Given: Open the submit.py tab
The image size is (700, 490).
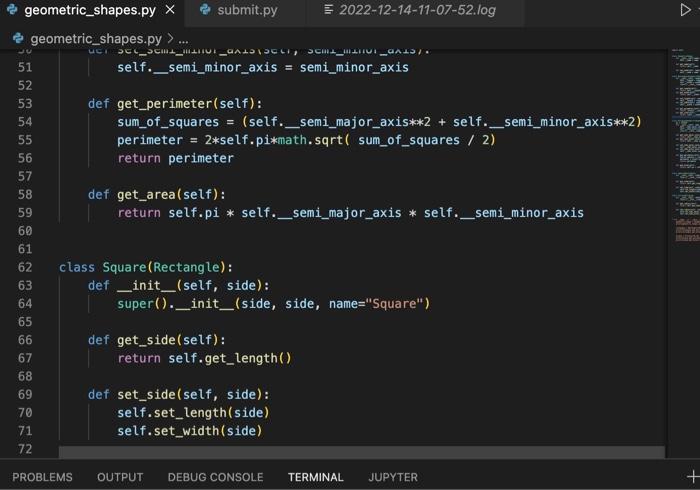Looking at the screenshot, I should pyautogui.click(x=245, y=10).
